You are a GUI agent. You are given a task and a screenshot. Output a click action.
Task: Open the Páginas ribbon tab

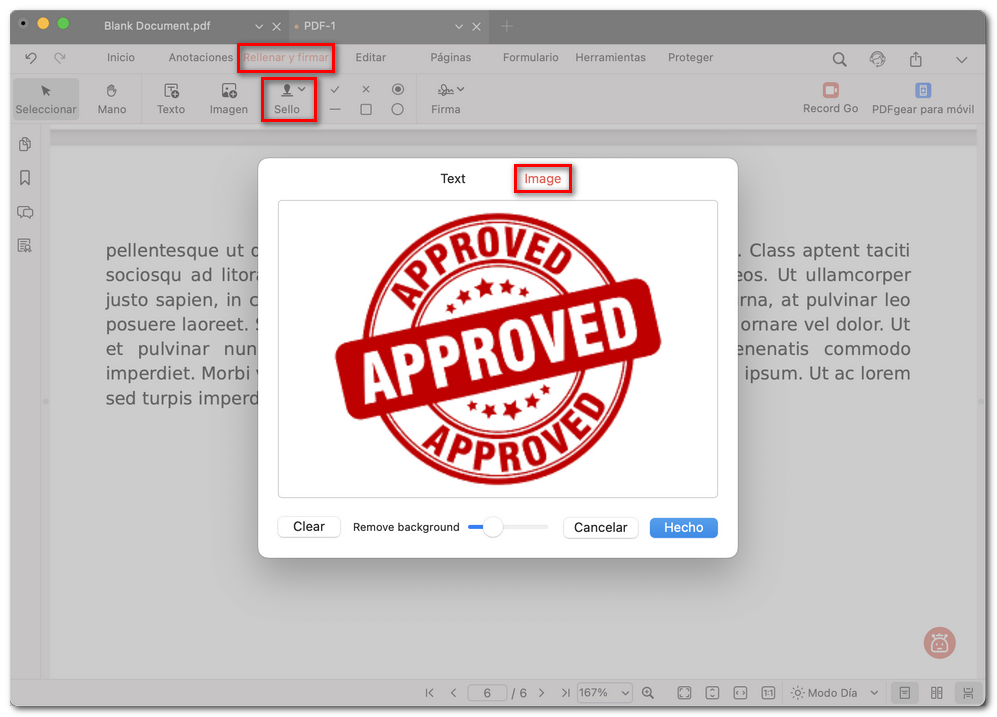(x=450, y=58)
